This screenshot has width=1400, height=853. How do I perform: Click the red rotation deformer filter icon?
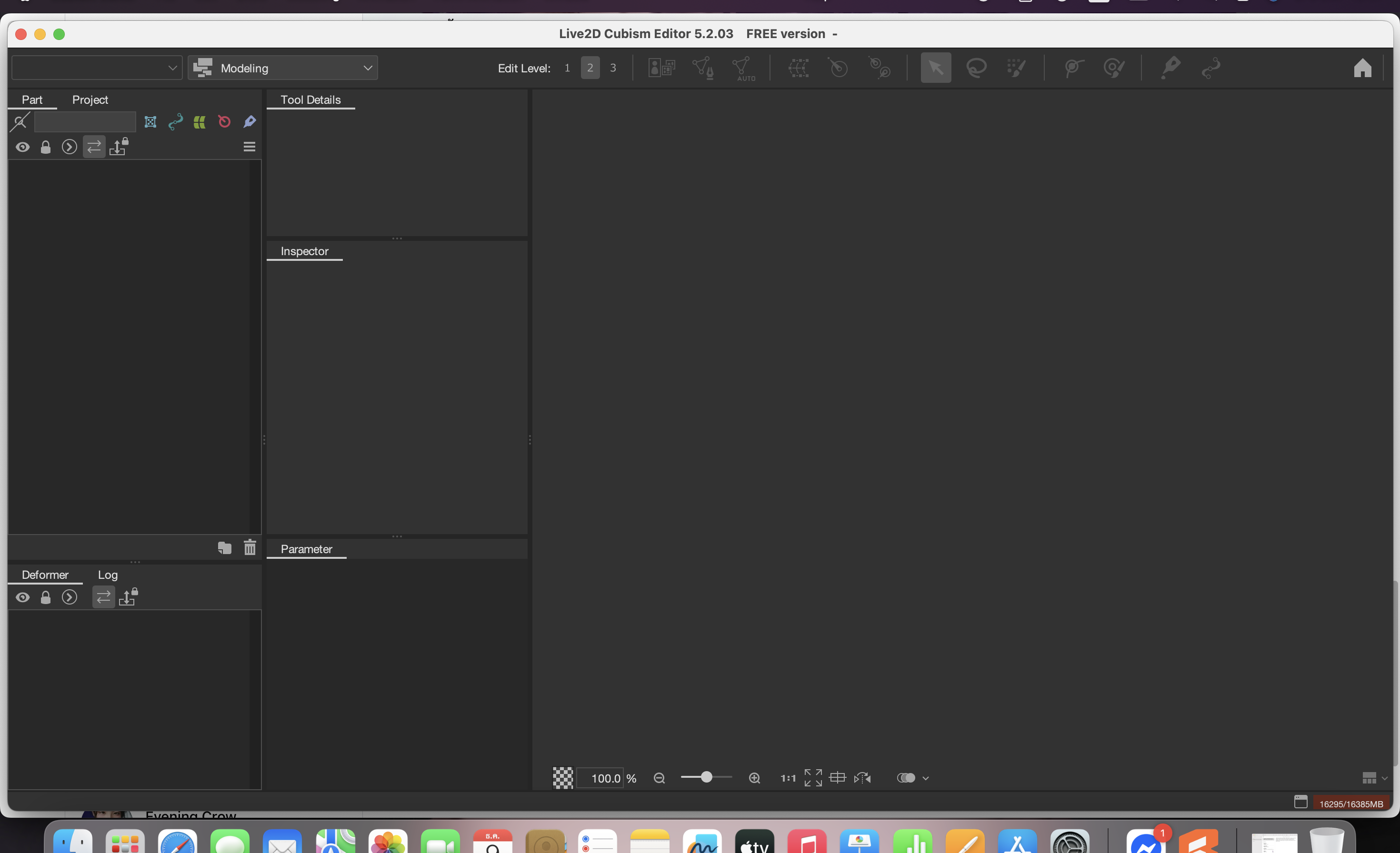point(224,121)
